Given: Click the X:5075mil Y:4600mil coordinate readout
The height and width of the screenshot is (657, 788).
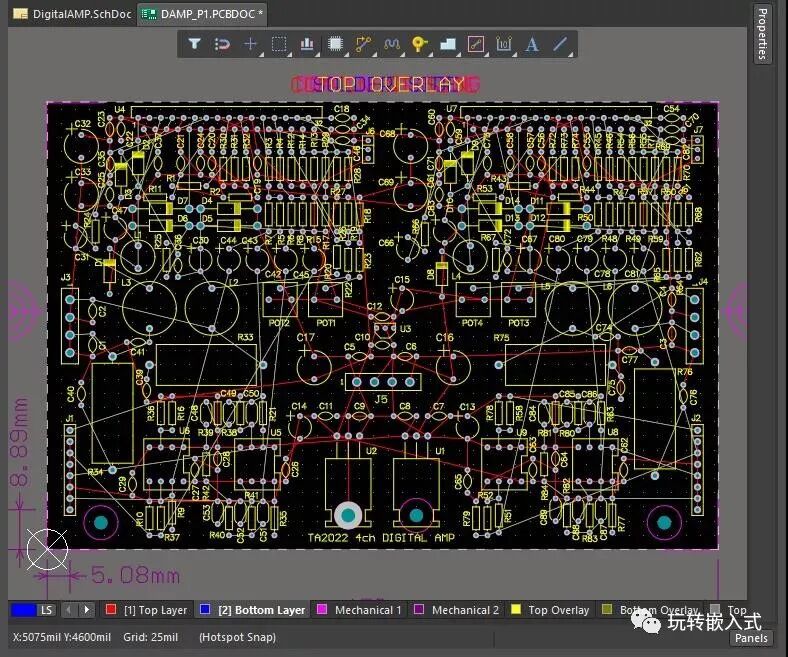Looking at the screenshot, I should [x=61, y=637].
